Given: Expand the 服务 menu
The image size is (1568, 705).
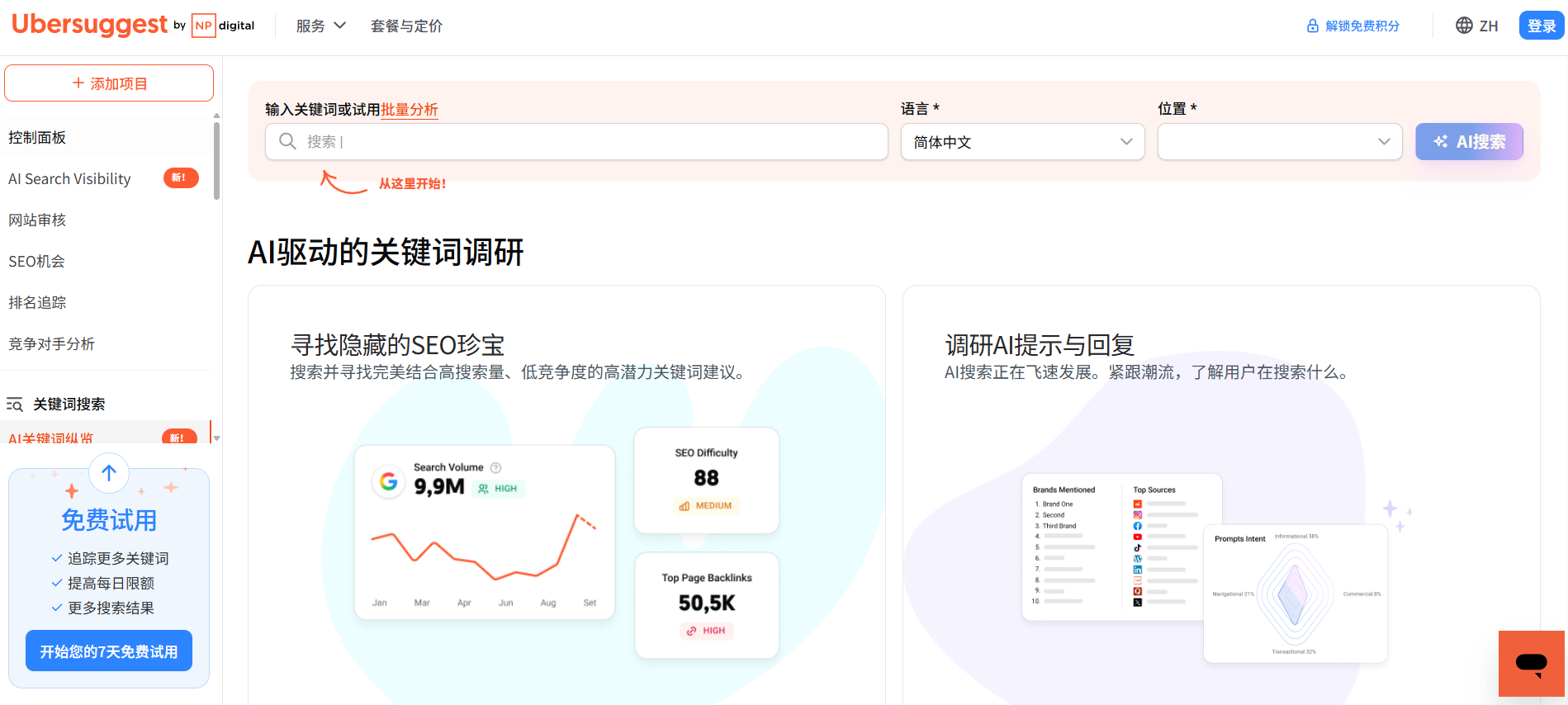Looking at the screenshot, I should tap(320, 26).
